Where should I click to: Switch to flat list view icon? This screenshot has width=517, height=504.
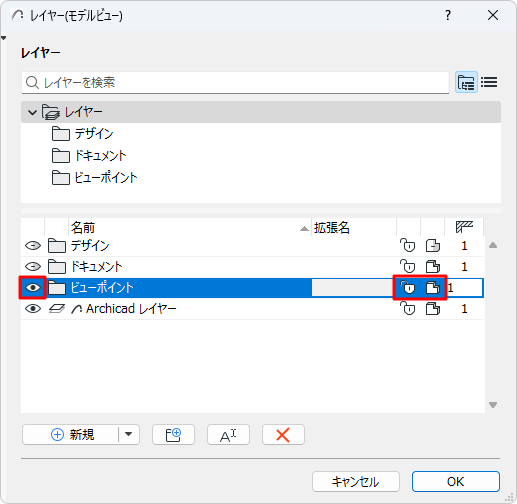tap(489, 82)
